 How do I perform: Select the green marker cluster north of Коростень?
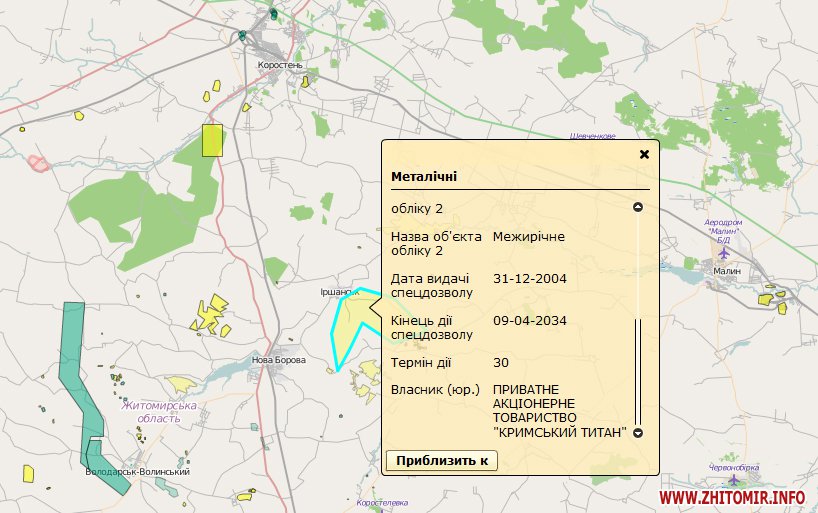pos(273,15)
